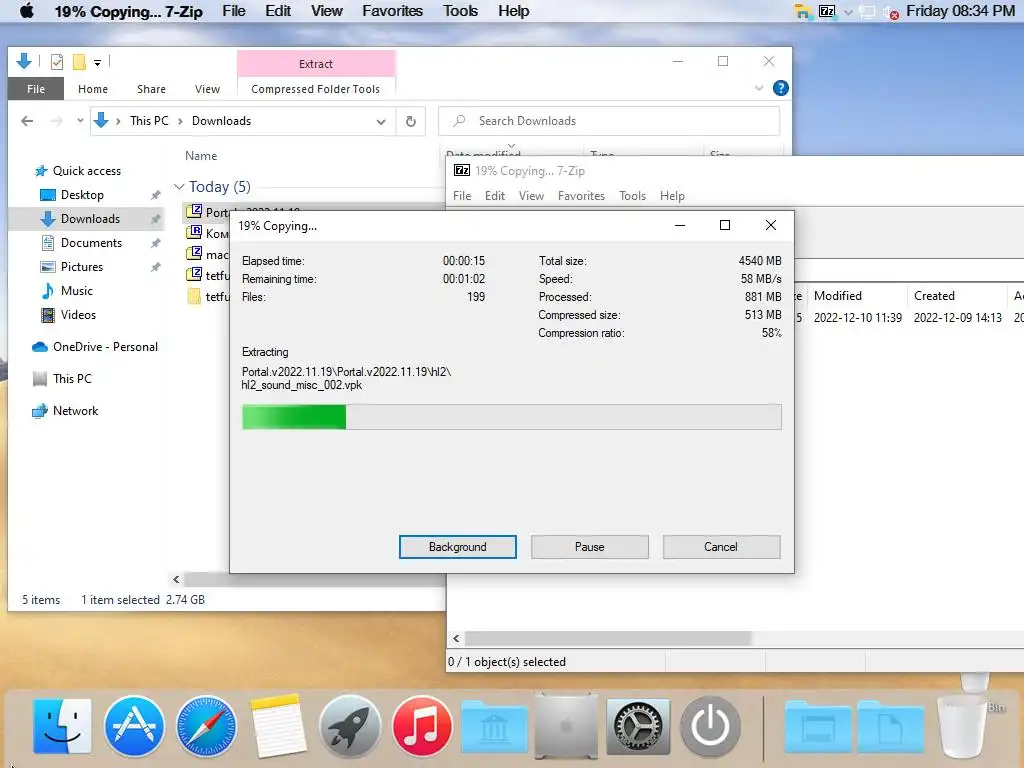Click the This PC breadcrumb chevron
The height and width of the screenshot is (768, 1024).
(x=180, y=121)
